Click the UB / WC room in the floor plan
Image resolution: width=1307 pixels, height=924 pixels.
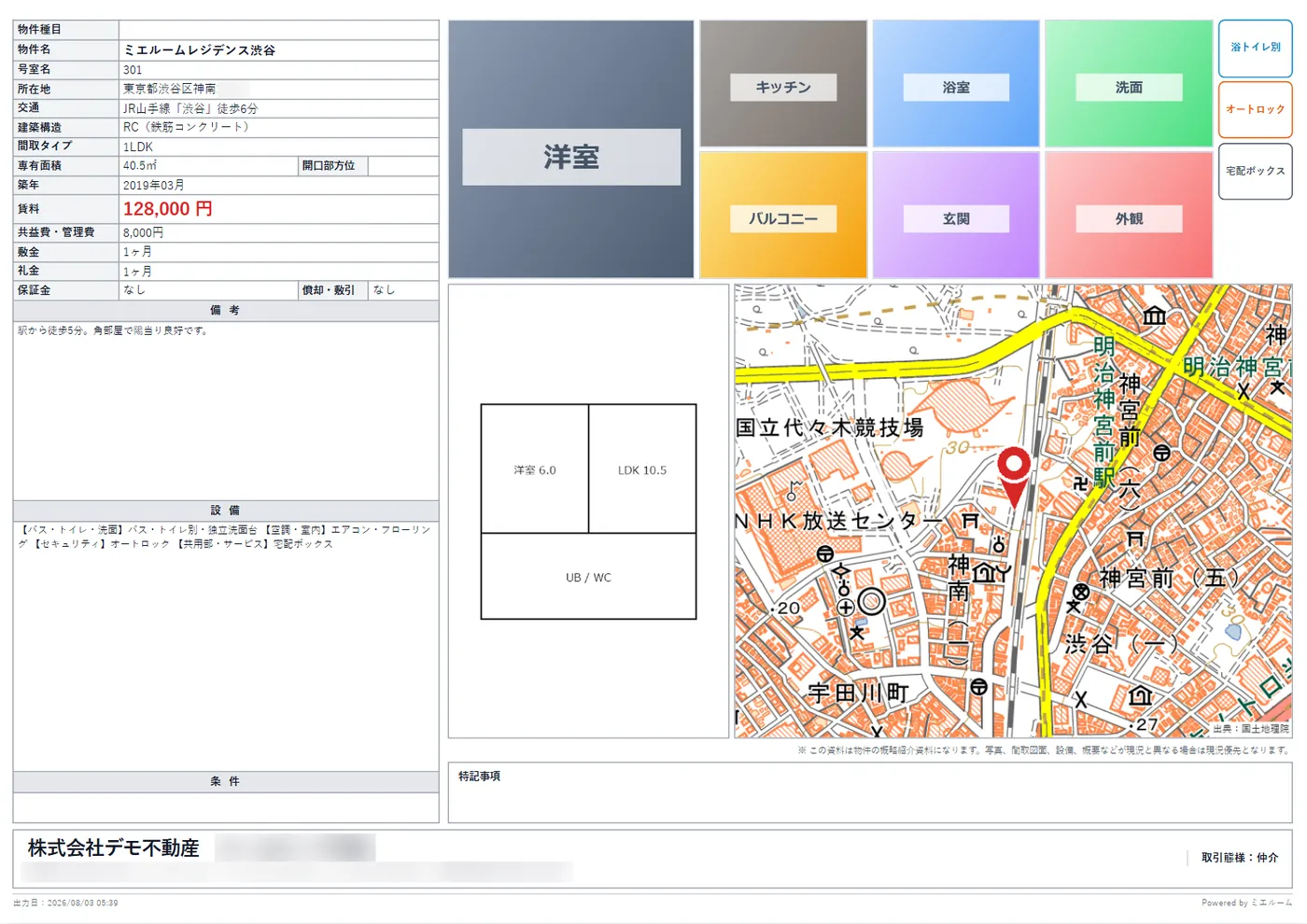[588, 577]
